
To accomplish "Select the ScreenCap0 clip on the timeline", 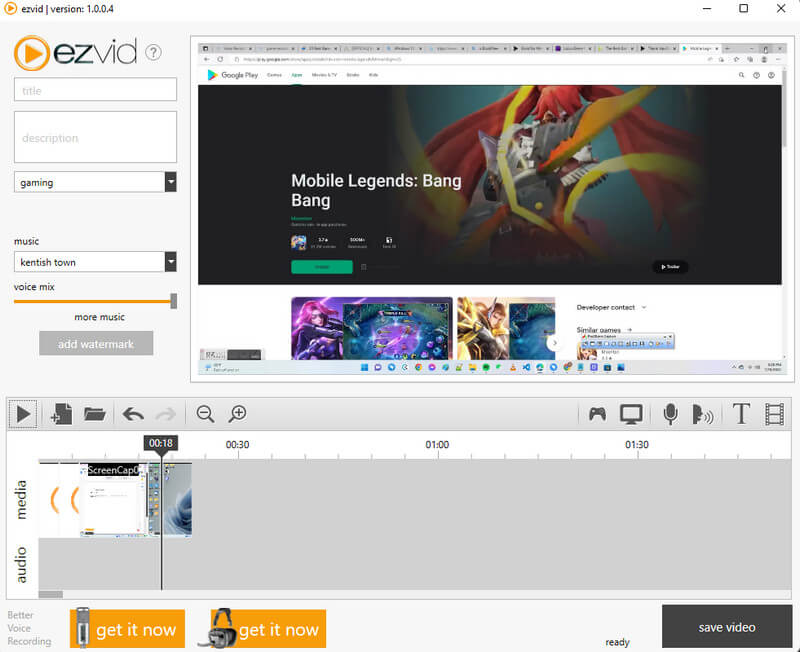I will point(113,500).
